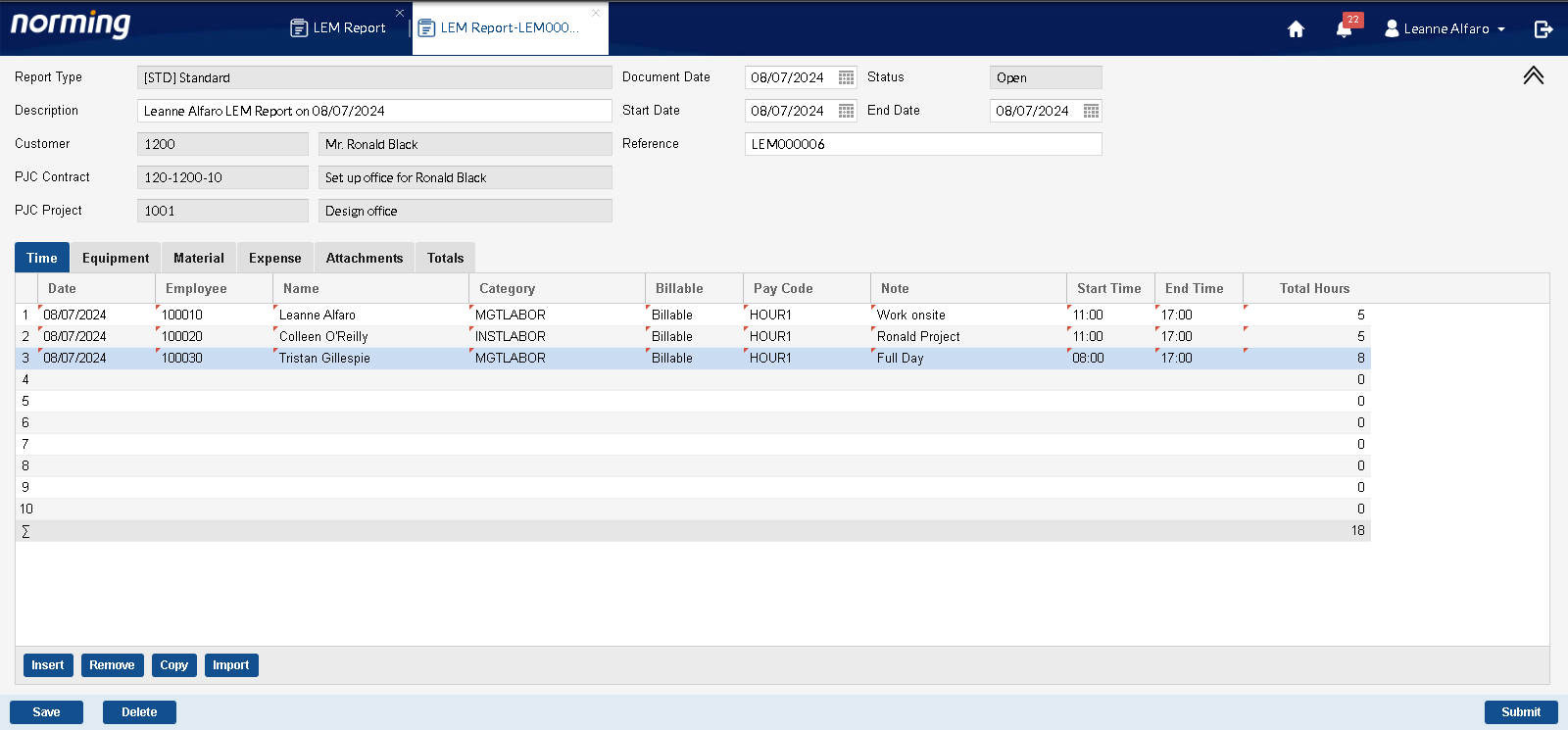
Task: Click customer name field Mr. Ronald Black
Action: click(x=465, y=144)
